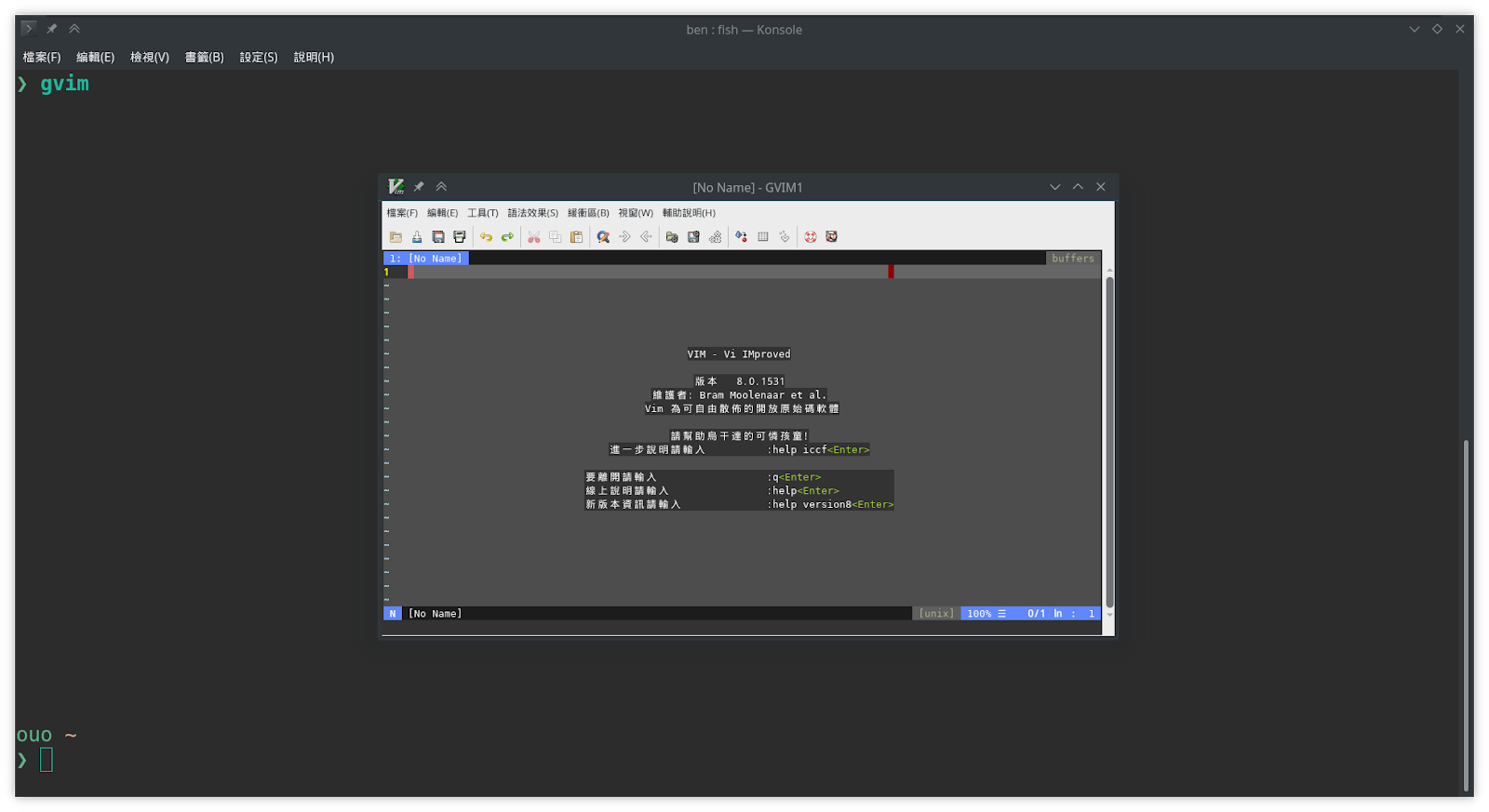Screen dimensions: 1489x812
Task: Click version '8.0.1531' line
Action: pos(740,381)
